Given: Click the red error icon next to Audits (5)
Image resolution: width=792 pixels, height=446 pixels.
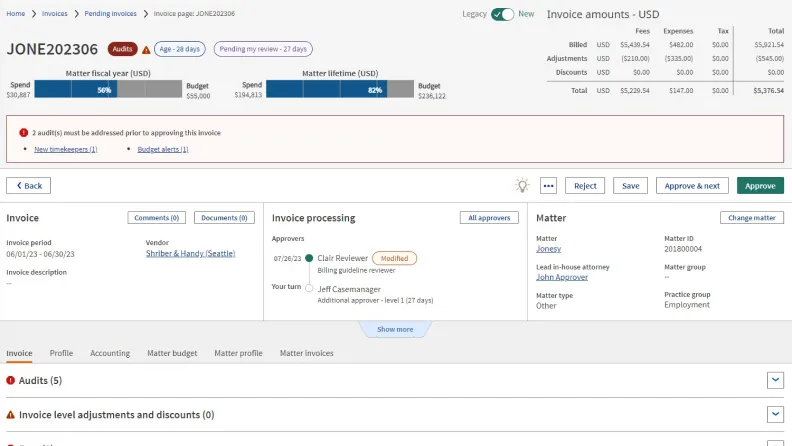Looking at the screenshot, I should tap(11, 381).
